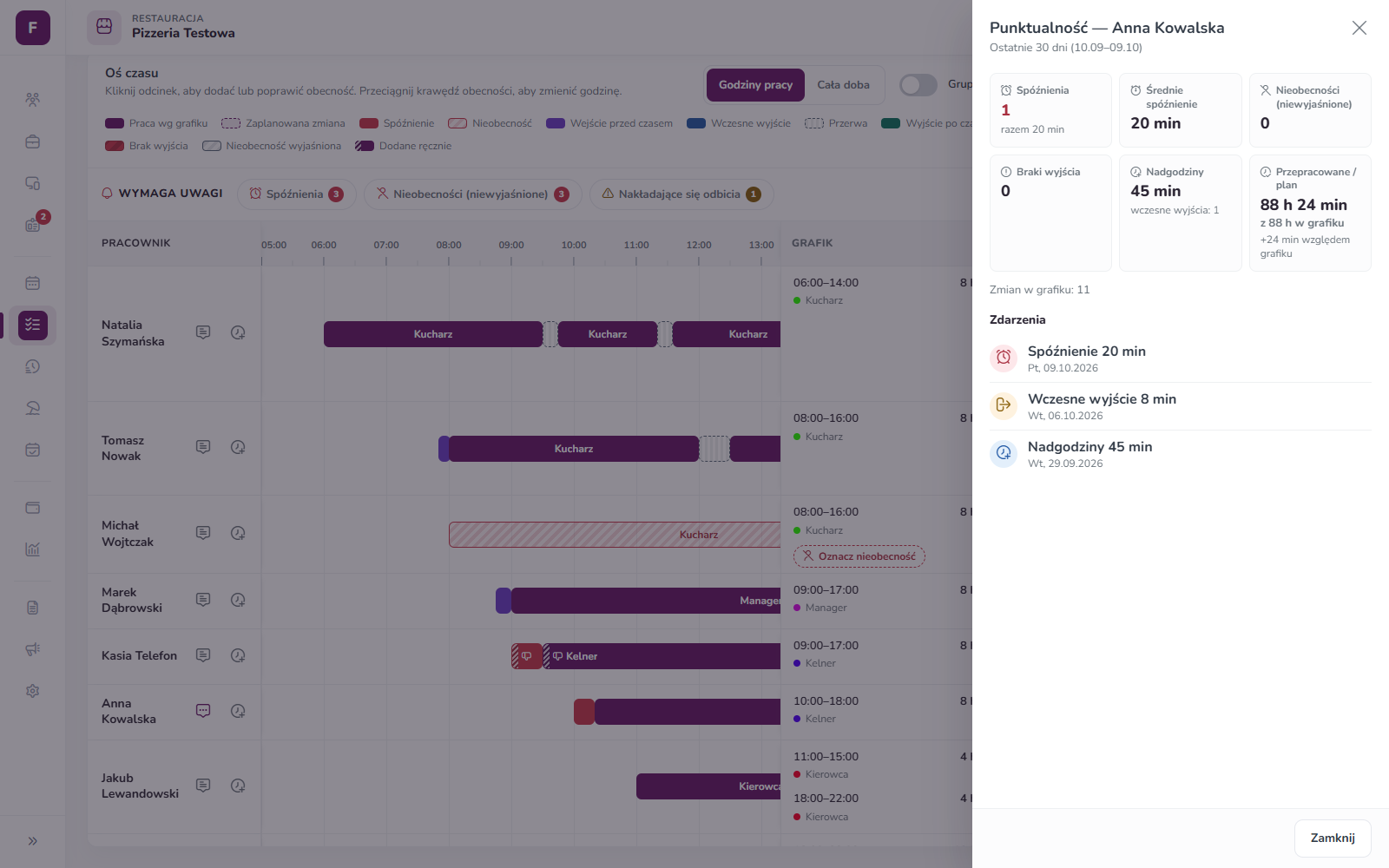Image resolution: width=1389 pixels, height=868 pixels.
Task: Filter by Nieobecności (niewyjaśnione) chip
Action: pos(472,194)
